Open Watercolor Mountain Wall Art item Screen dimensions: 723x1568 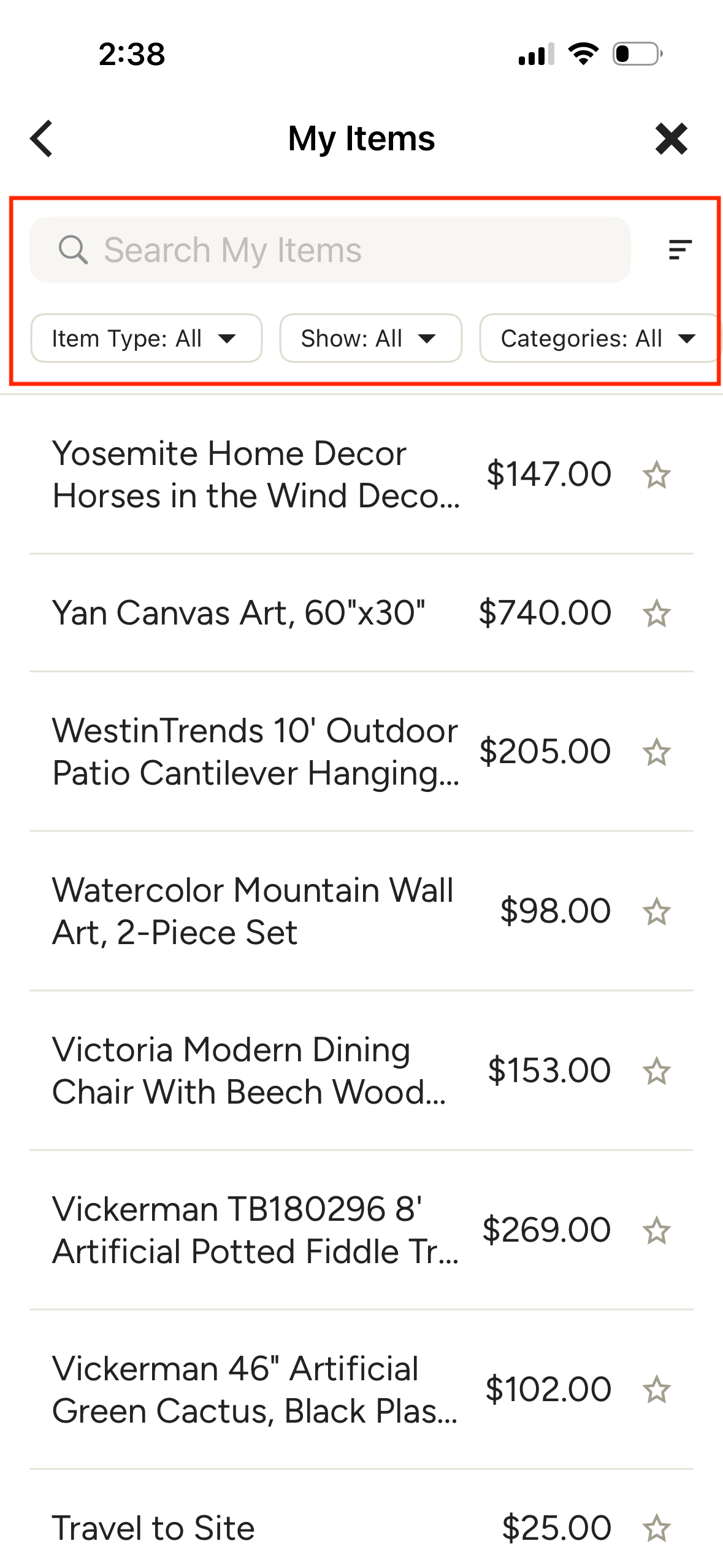[x=251, y=911]
